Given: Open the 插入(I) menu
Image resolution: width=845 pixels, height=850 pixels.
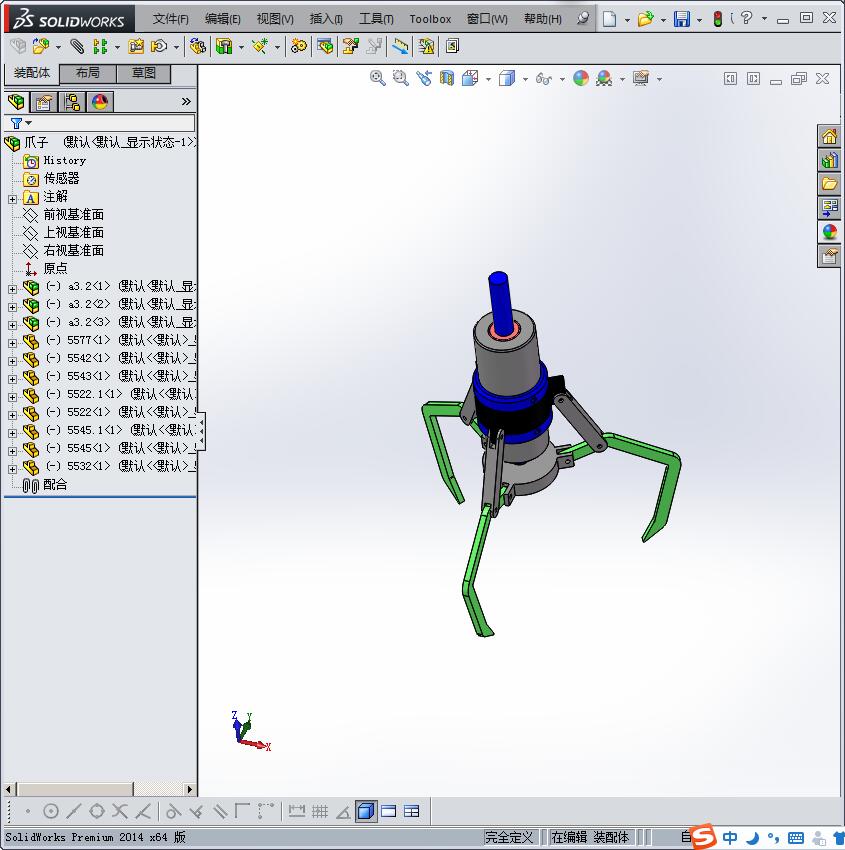Looking at the screenshot, I should (326, 19).
